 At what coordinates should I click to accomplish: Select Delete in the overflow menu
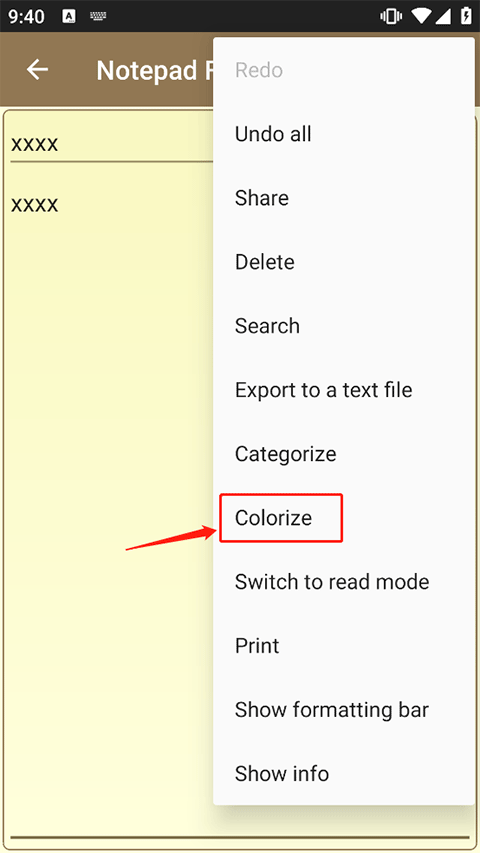click(x=344, y=262)
